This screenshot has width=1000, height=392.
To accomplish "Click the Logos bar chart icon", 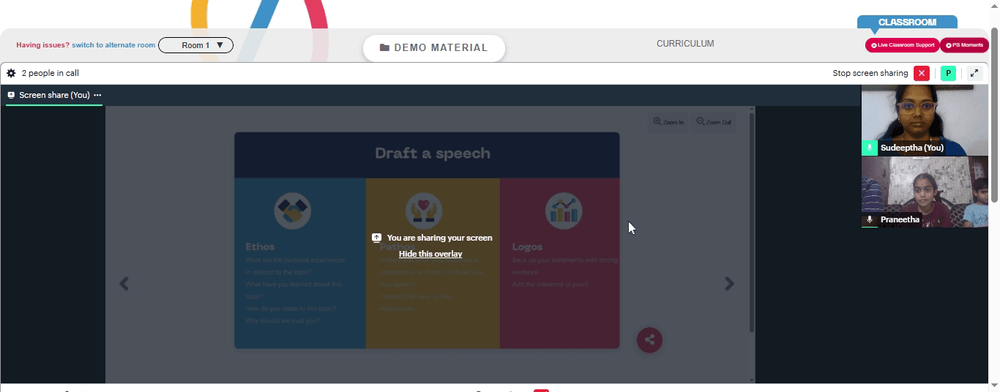I will coord(564,211).
